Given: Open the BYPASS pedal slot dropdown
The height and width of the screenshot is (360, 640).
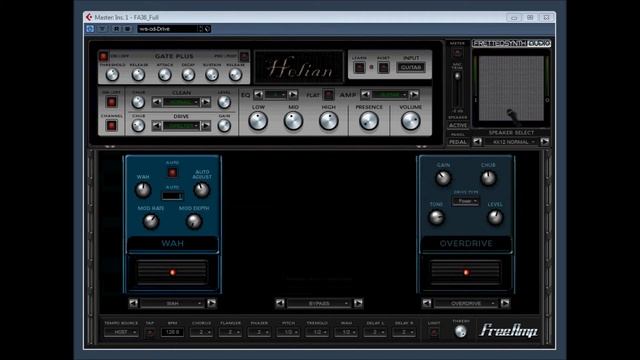Looking at the screenshot, I should coord(319,303).
